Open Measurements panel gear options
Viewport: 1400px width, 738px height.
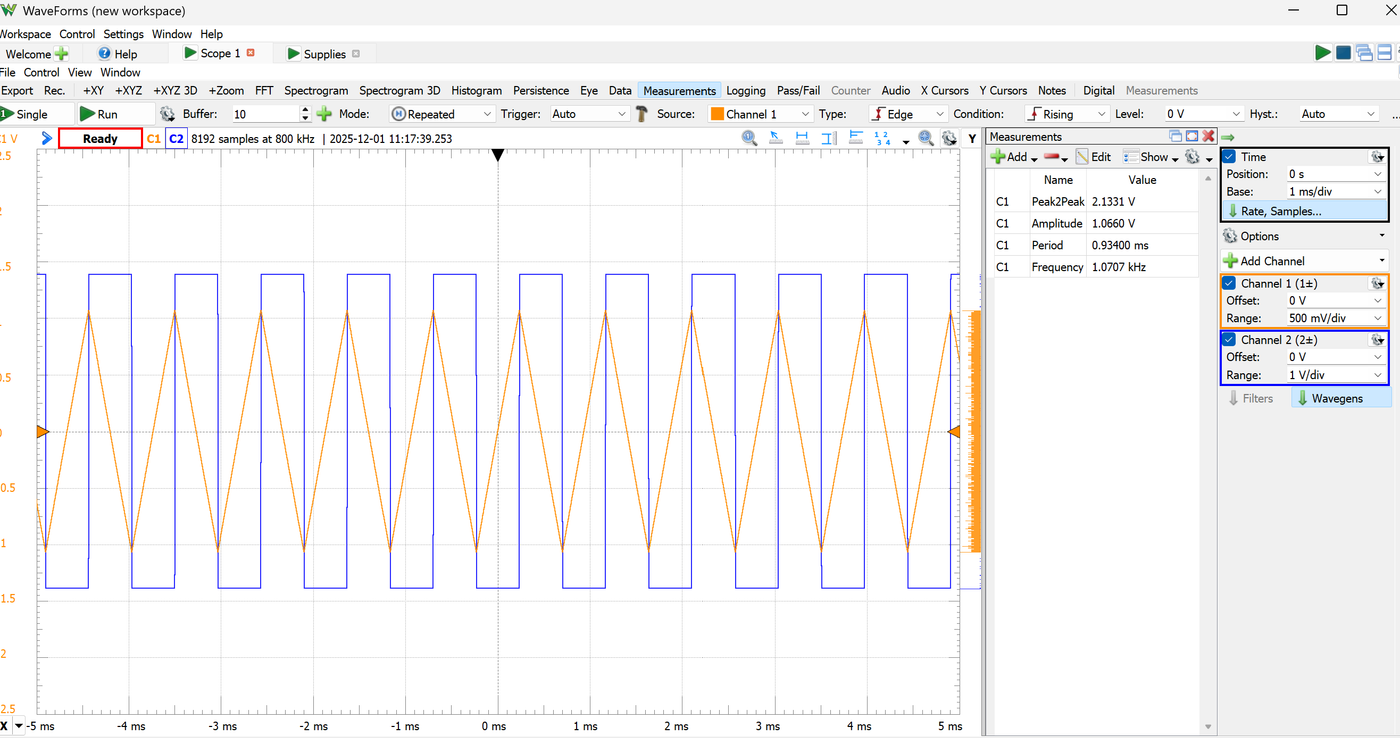(1197, 157)
